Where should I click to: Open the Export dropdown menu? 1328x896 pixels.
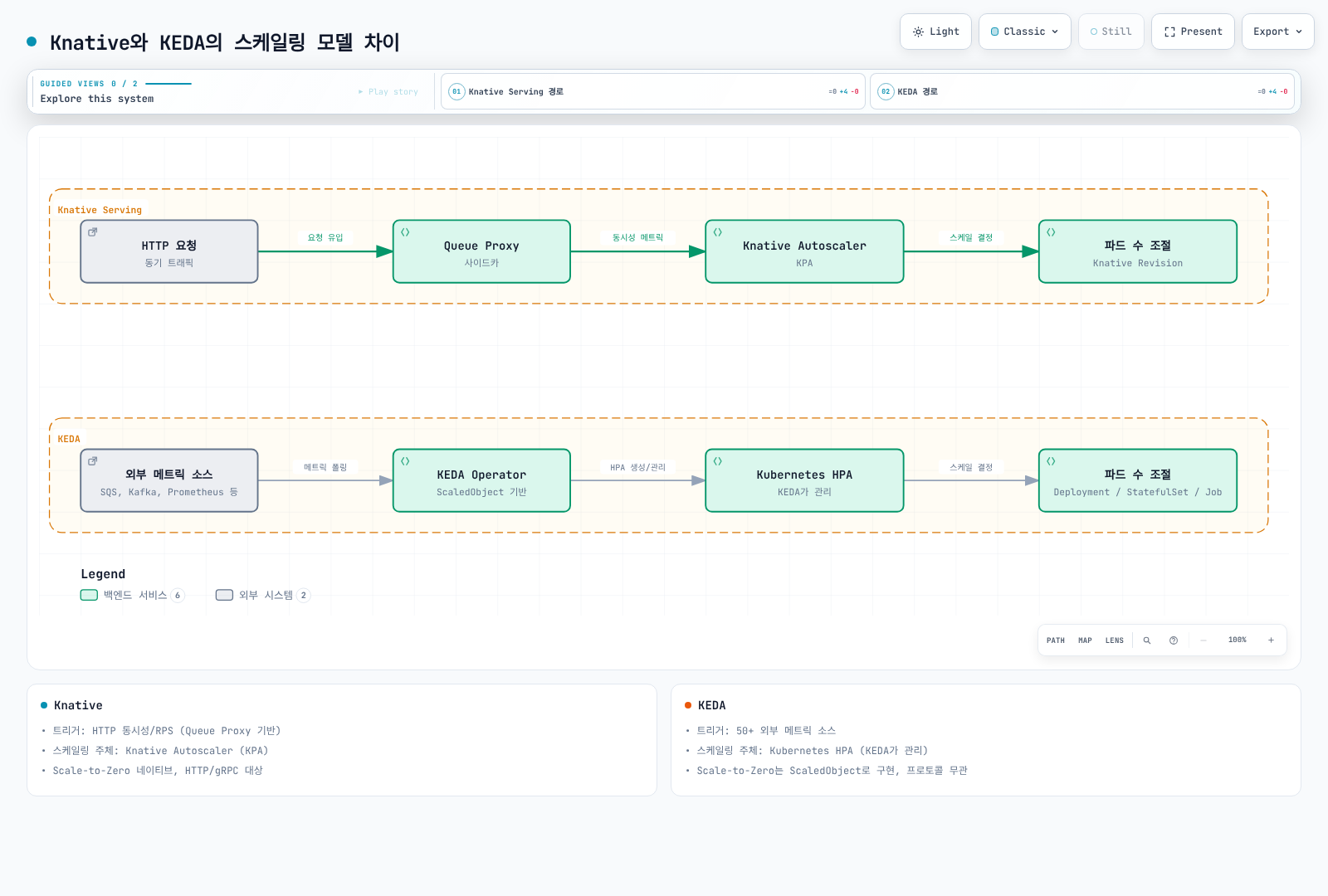click(x=1277, y=32)
